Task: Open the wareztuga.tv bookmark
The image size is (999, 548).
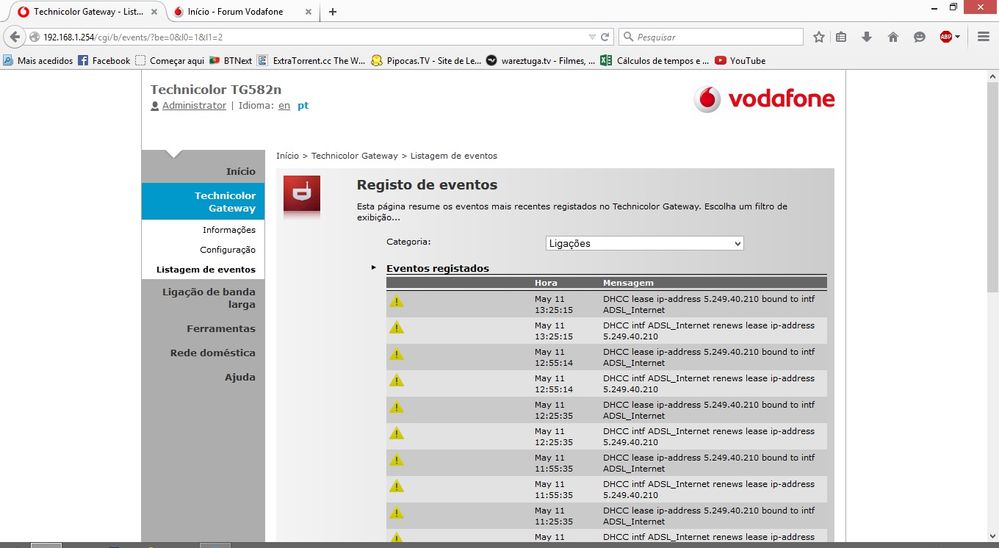Action: pos(540,61)
